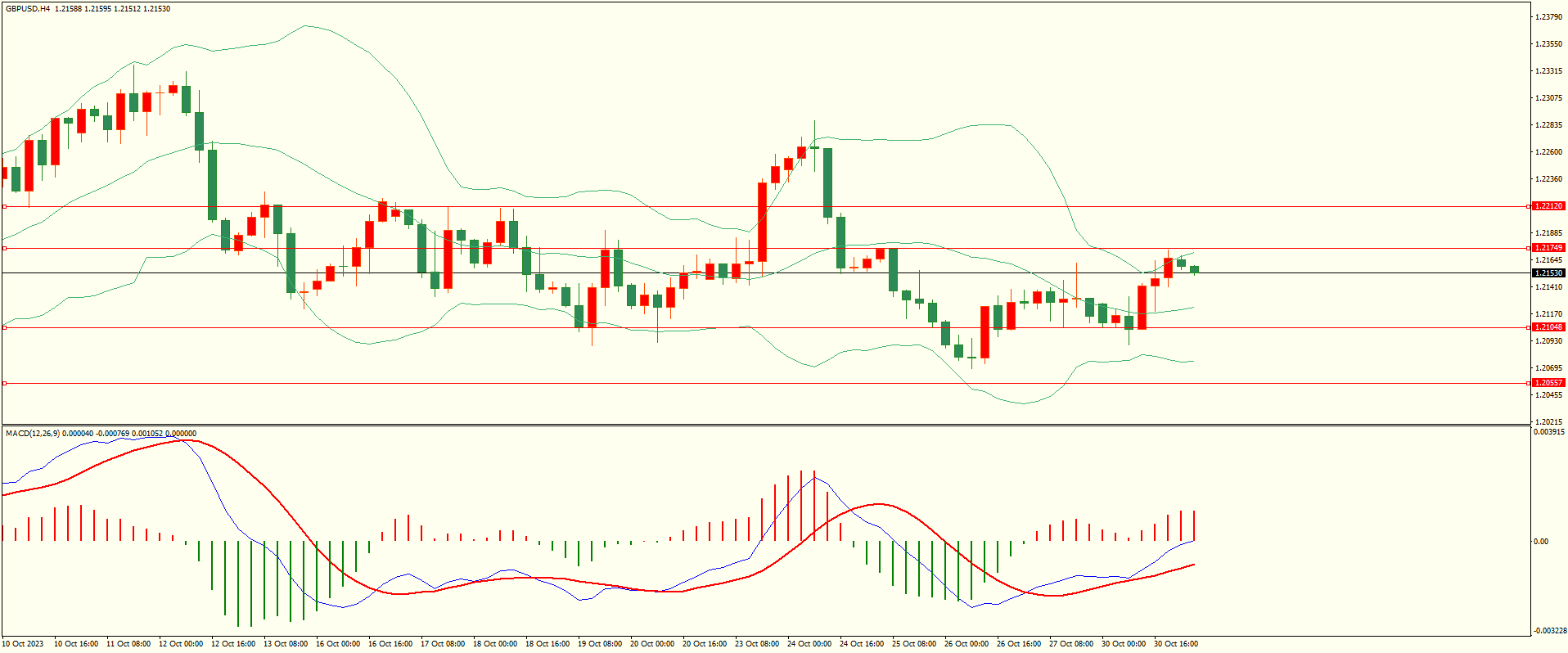
Task: Click the 1.20695 price axis label
Action: pos(1548,368)
